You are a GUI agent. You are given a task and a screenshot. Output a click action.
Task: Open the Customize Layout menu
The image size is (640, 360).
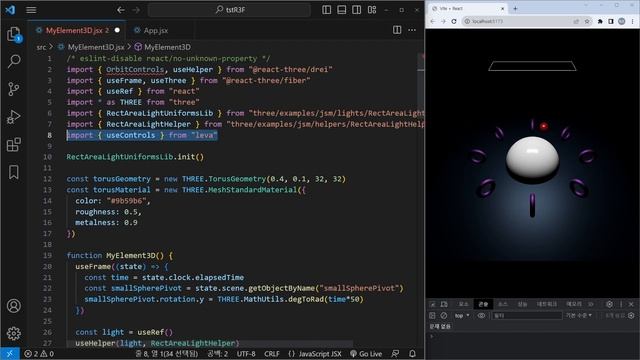372,10
